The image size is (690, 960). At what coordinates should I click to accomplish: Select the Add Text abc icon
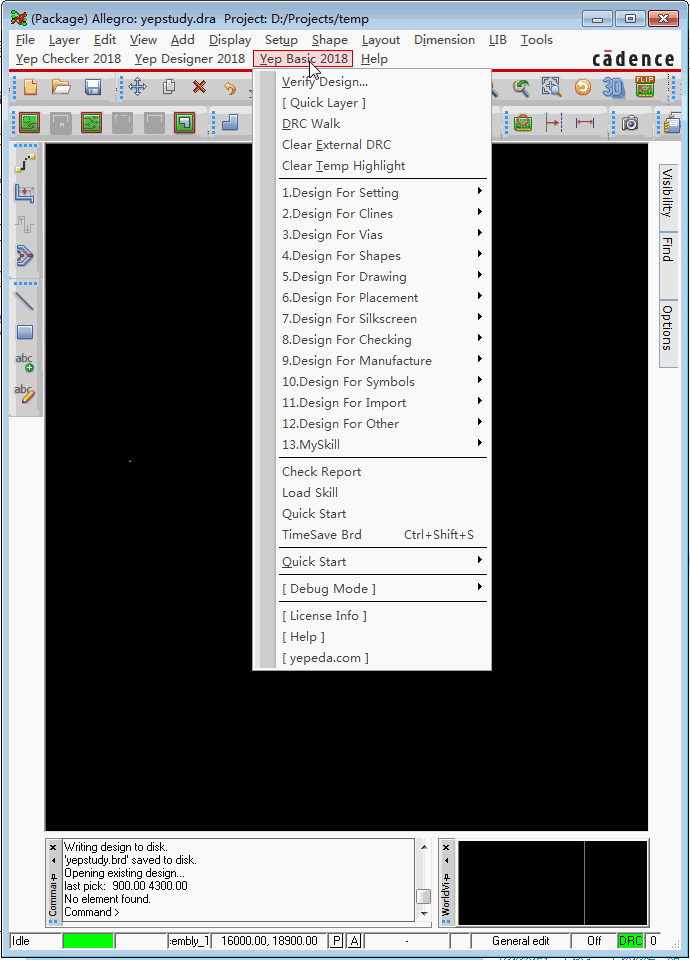click(x=24, y=362)
